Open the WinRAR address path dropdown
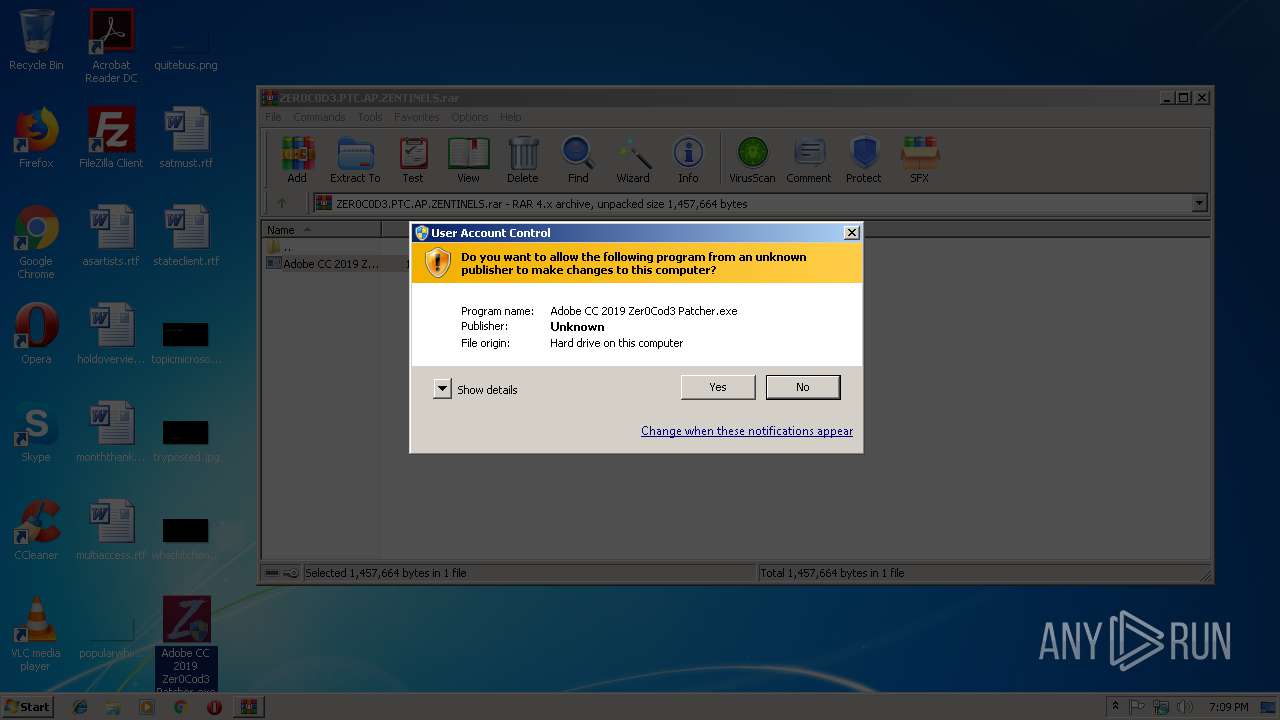 click(x=1199, y=203)
